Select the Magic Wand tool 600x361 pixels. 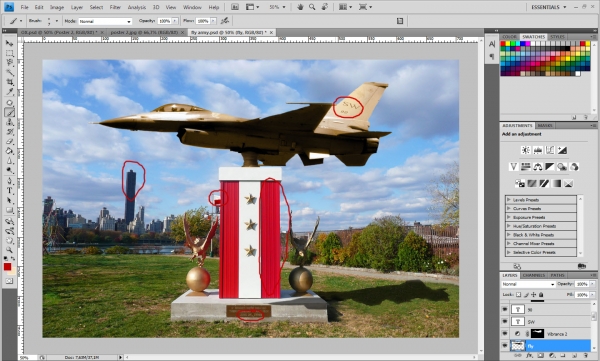(10, 72)
